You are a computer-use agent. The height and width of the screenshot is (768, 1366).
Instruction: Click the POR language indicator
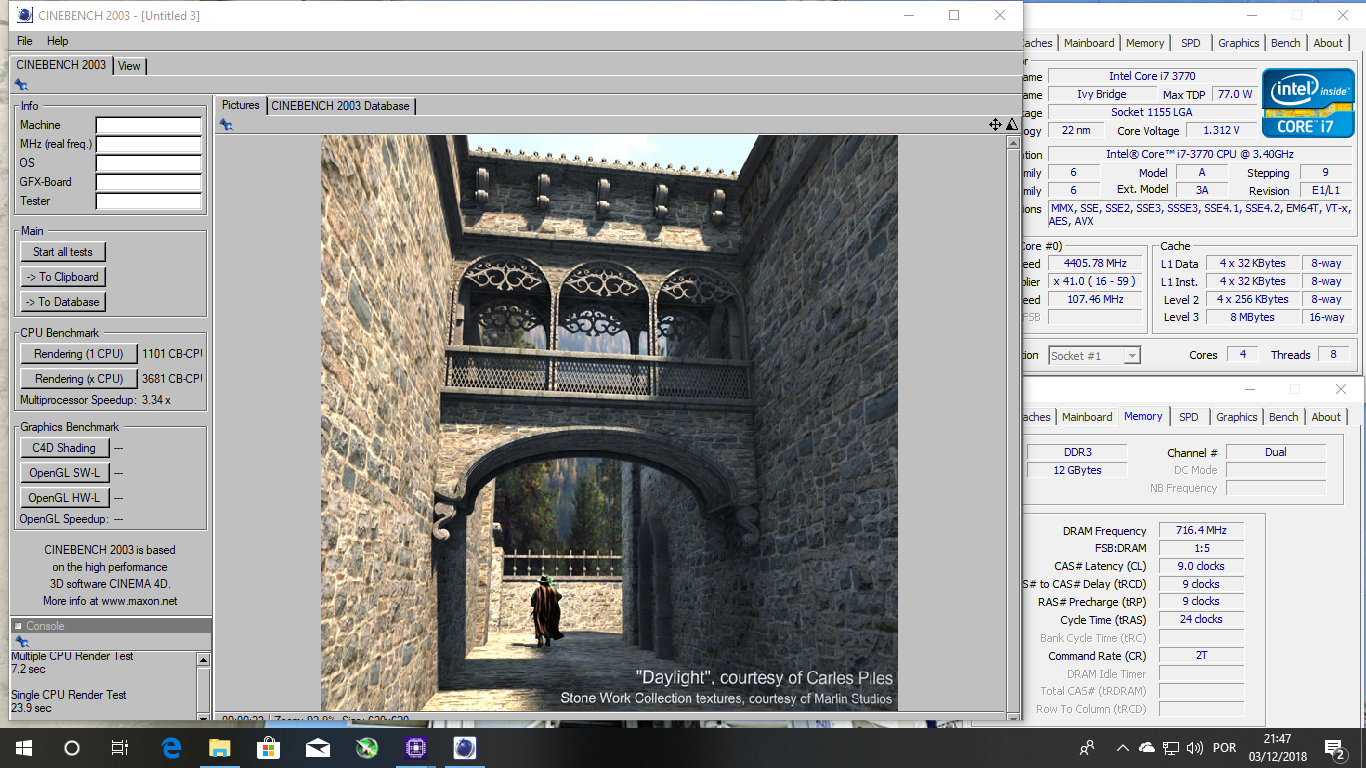pyautogui.click(x=1225, y=747)
